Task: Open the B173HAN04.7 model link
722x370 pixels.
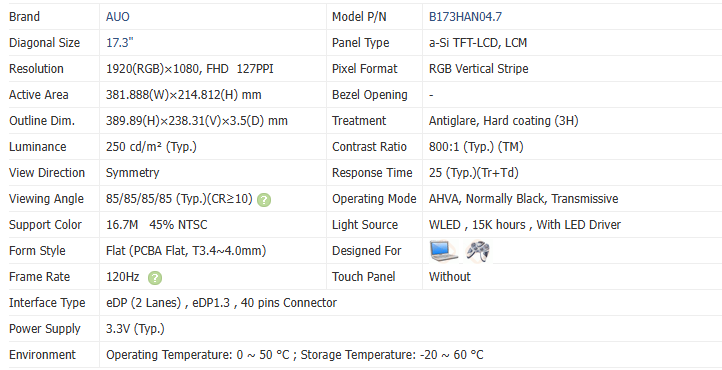Action: pyautogui.click(x=466, y=17)
